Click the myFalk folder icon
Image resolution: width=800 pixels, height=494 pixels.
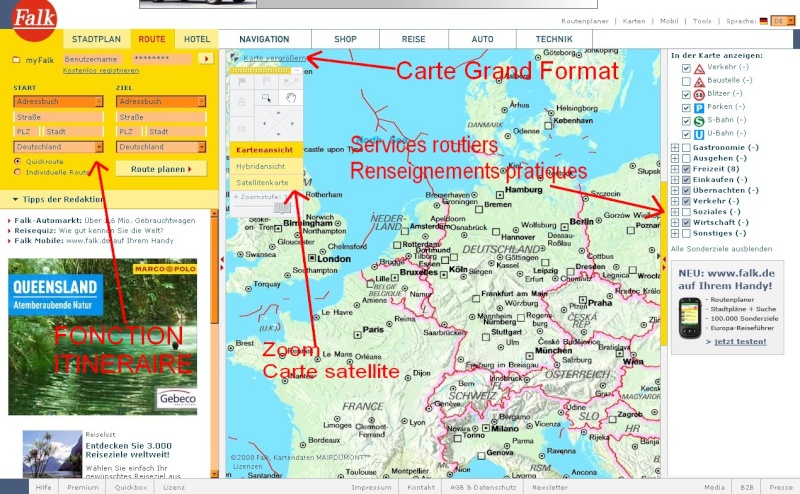click(16, 60)
